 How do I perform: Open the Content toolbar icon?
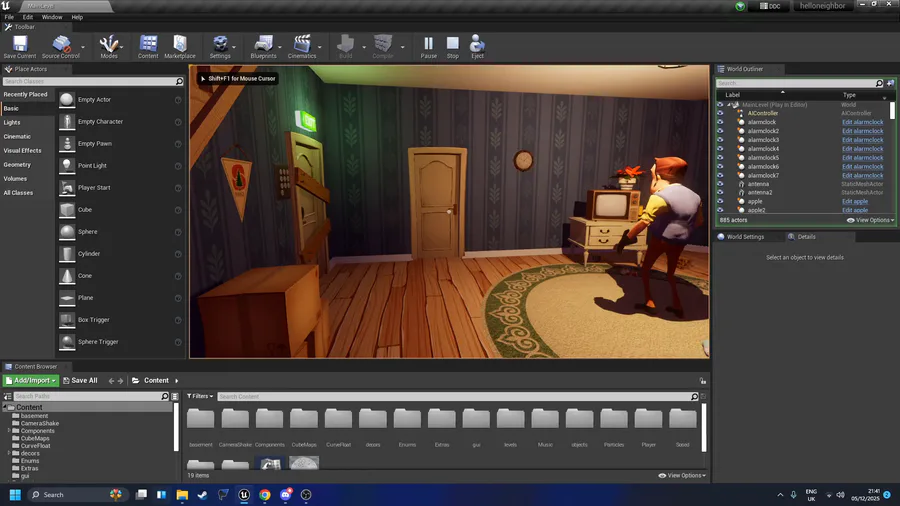pos(148,46)
